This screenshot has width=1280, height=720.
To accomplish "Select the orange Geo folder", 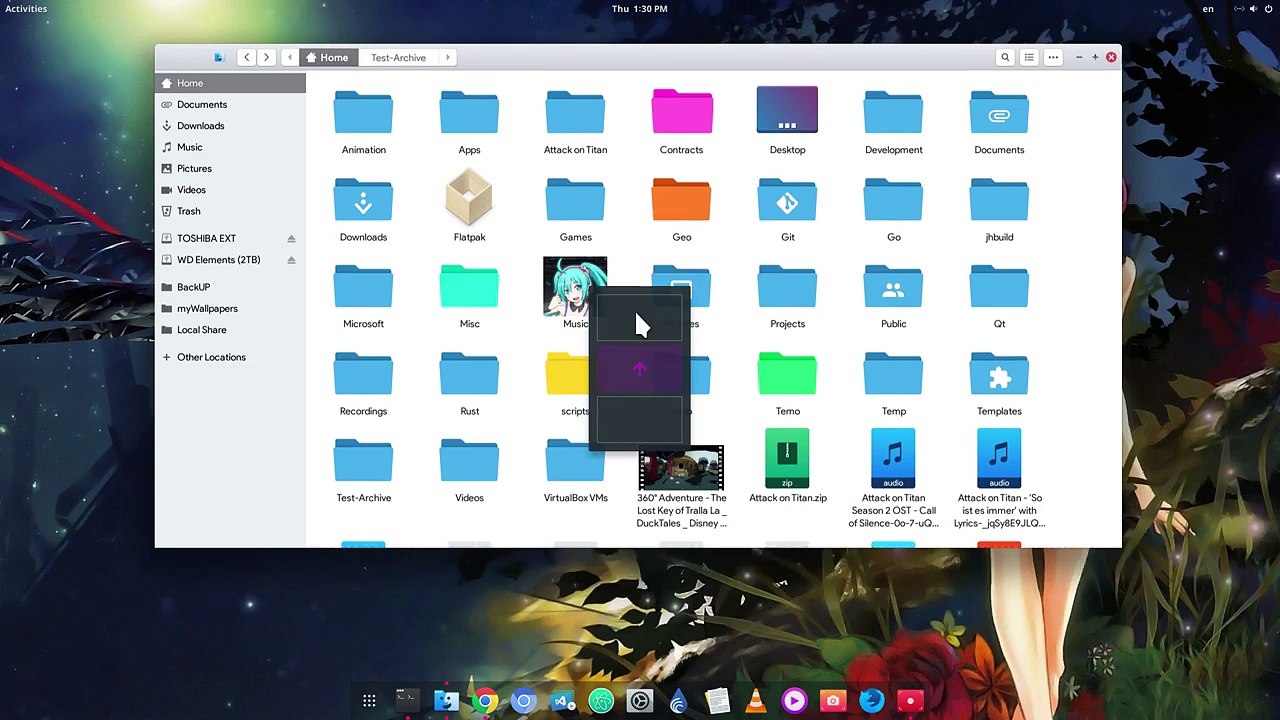I will [x=681, y=199].
